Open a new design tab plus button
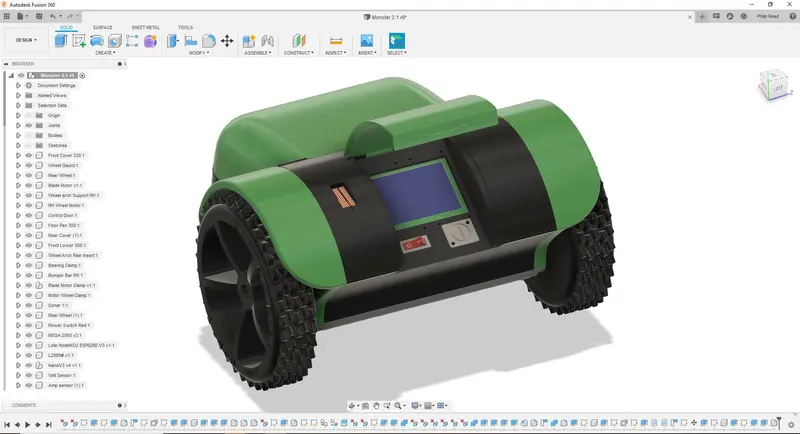 [x=702, y=16]
